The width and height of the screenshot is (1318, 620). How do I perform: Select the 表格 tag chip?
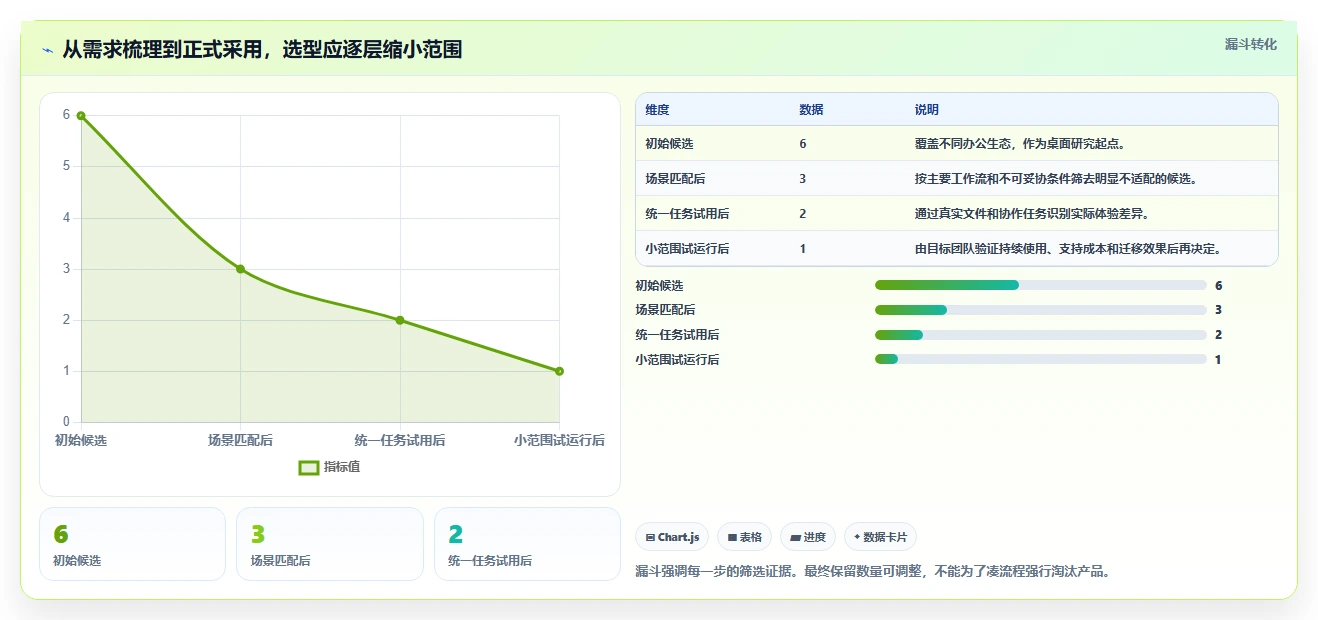click(744, 537)
